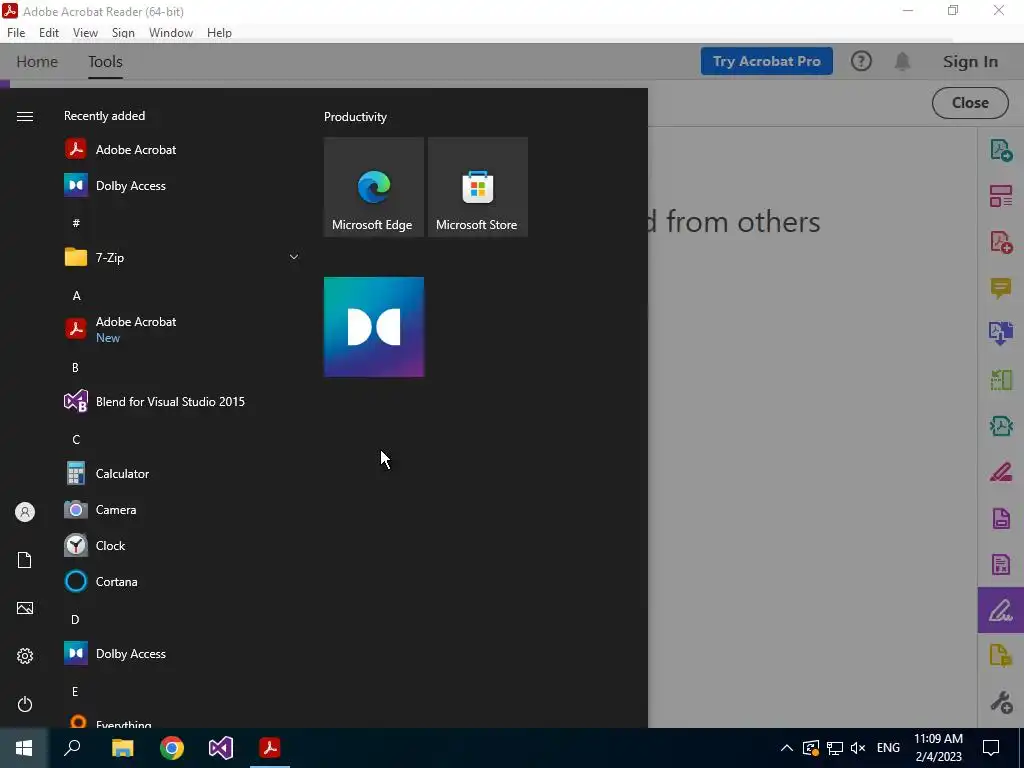Unmute the tray volume speaker icon
This screenshot has width=1024, height=768.
point(858,748)
